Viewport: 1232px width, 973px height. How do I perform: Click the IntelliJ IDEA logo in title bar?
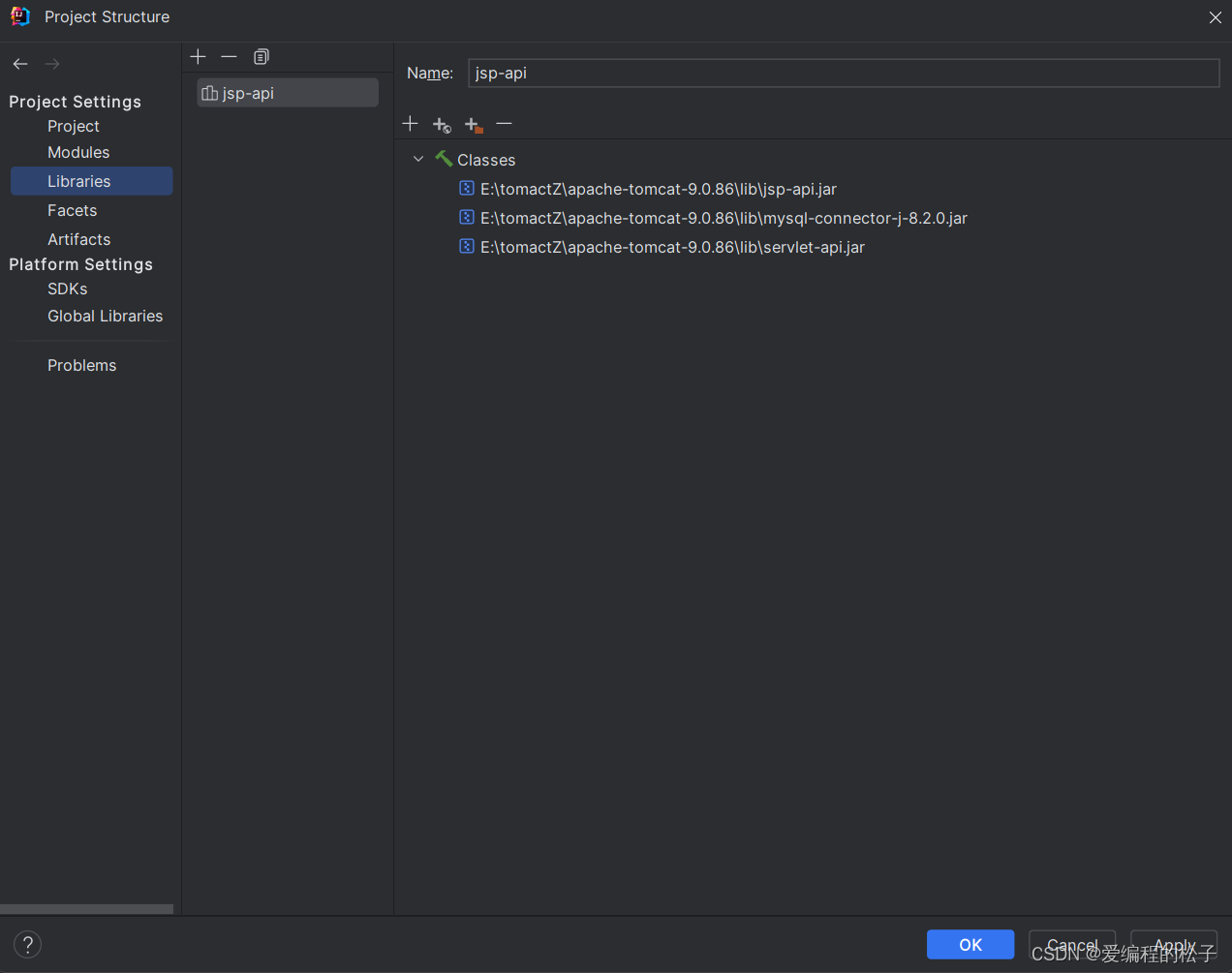click(20, 16)
